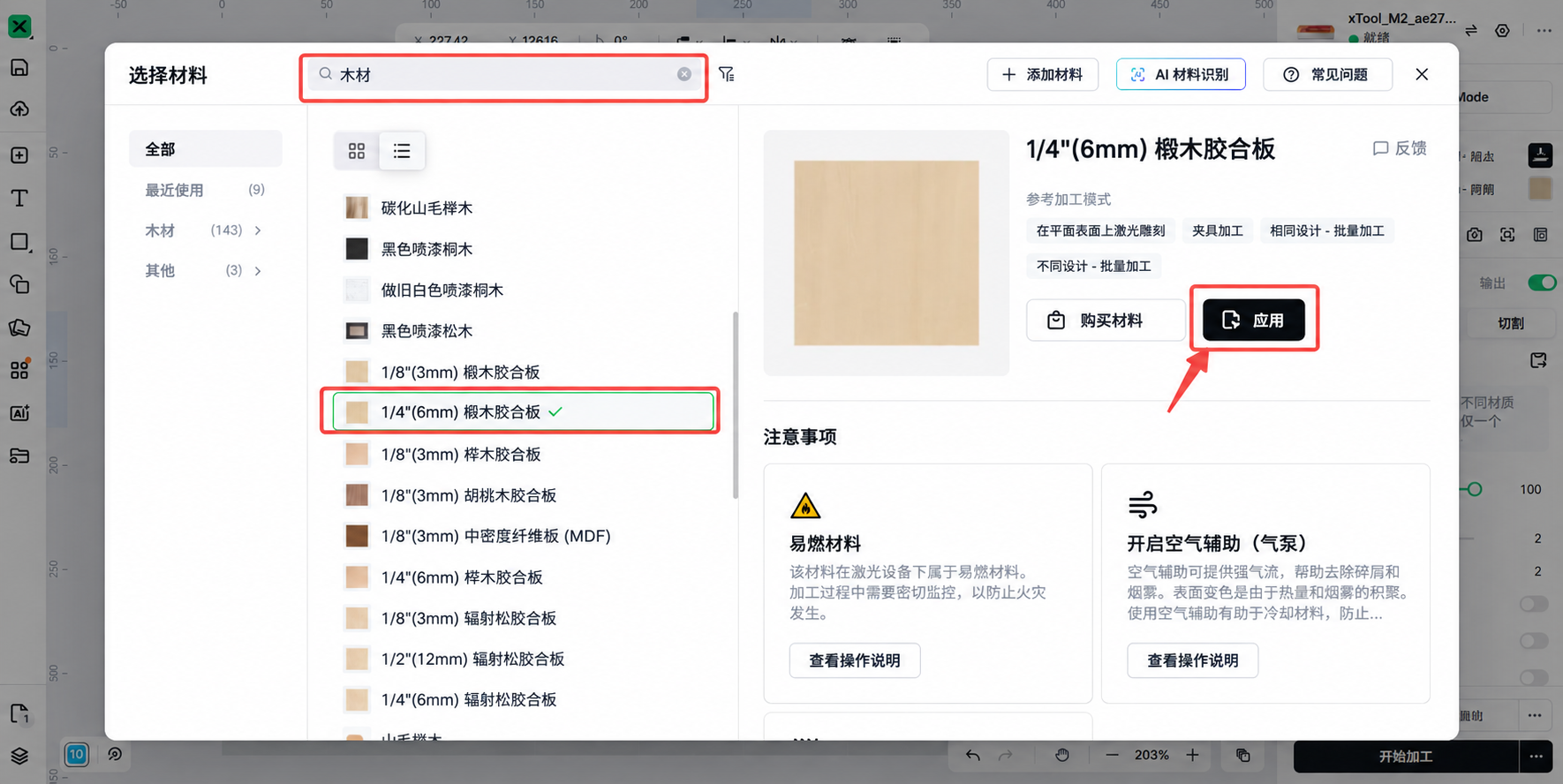Select the hand pan tool

click(1062, 755)
